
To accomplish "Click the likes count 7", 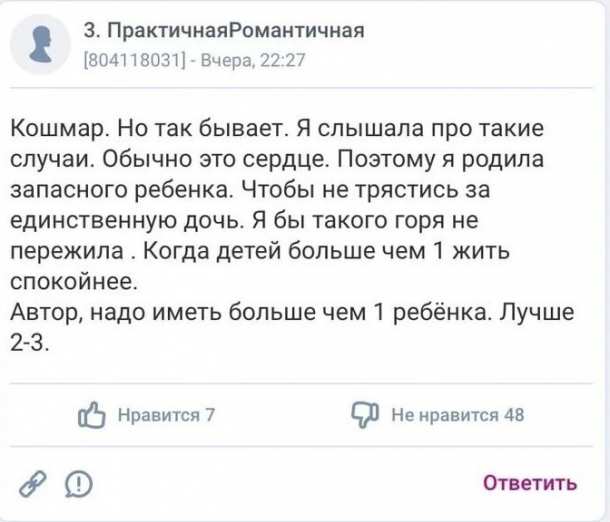I will [209, 416].
